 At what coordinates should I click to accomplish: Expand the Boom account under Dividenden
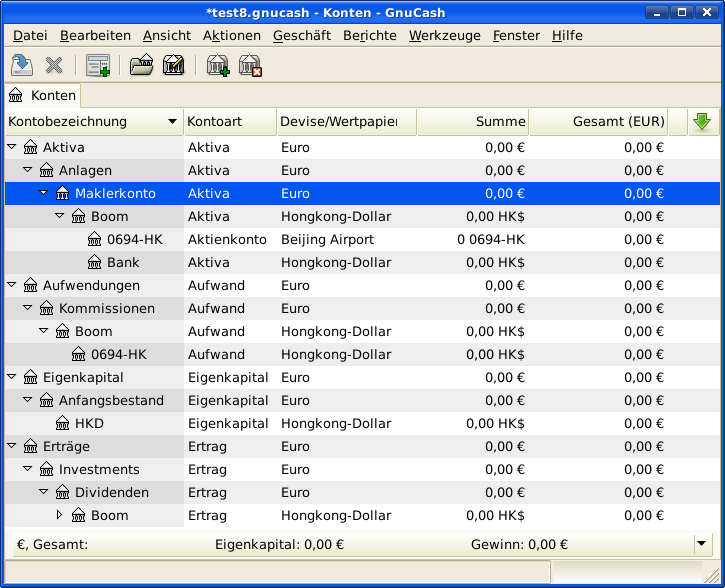pos(59,516)
